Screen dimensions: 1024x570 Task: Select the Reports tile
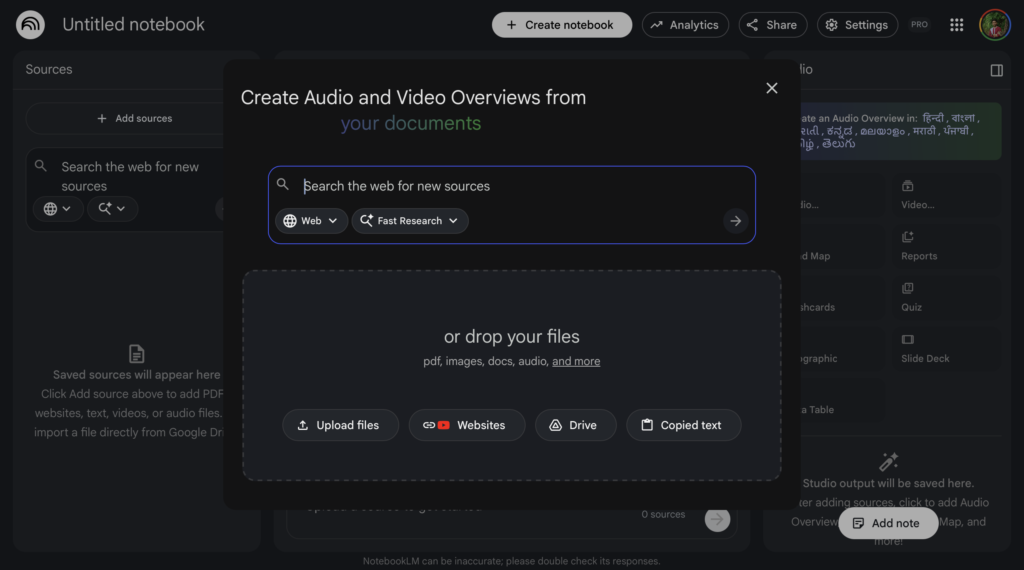946,246
